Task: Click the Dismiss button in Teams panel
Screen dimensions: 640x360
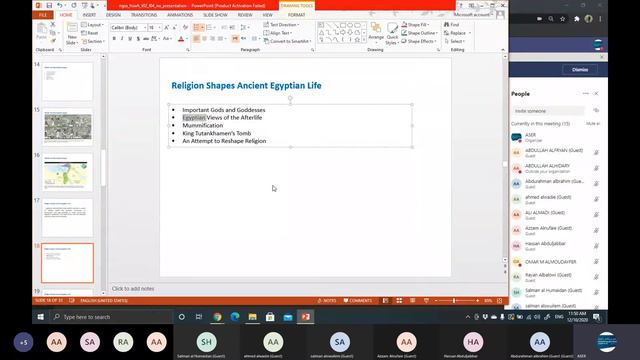Action: point(580,70)
